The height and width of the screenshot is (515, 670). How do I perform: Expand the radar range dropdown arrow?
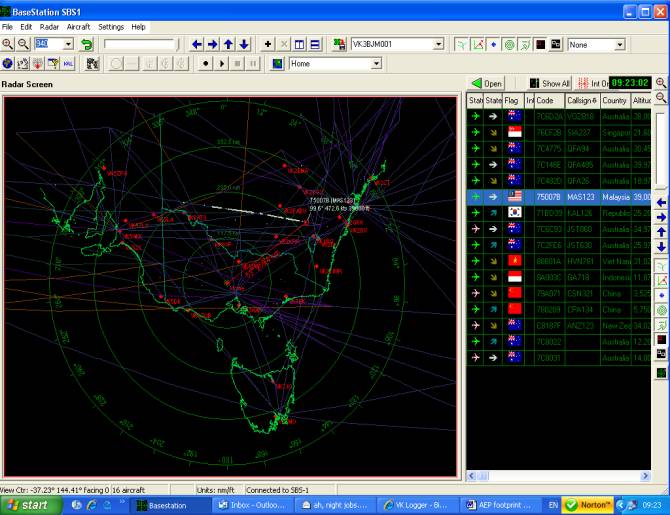pos(68,44)
